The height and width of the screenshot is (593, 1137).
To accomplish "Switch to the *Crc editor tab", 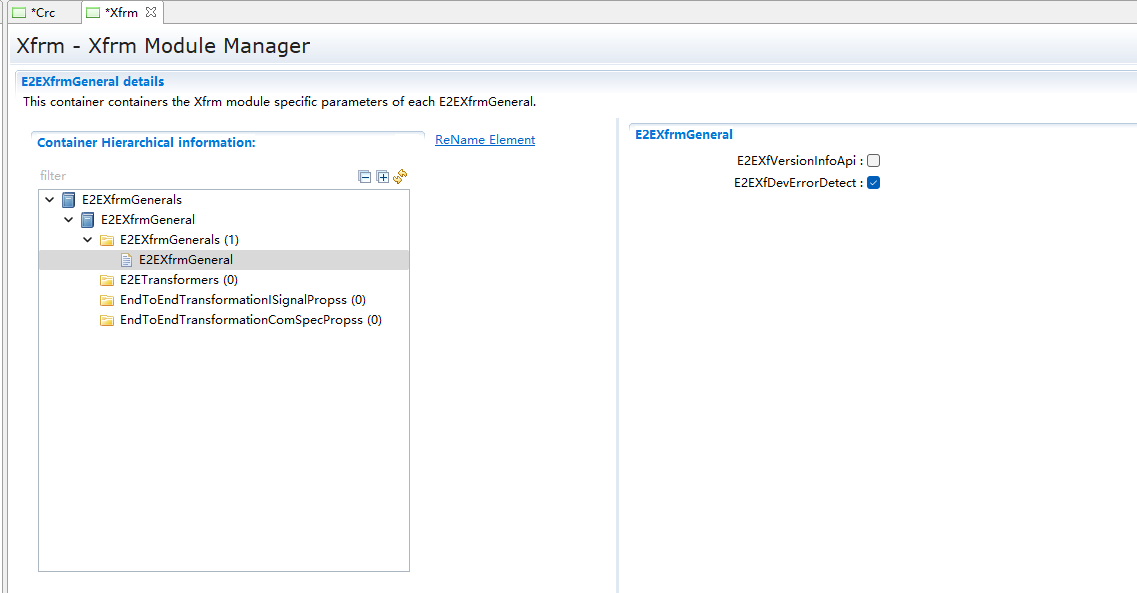I will click(42, 13).
